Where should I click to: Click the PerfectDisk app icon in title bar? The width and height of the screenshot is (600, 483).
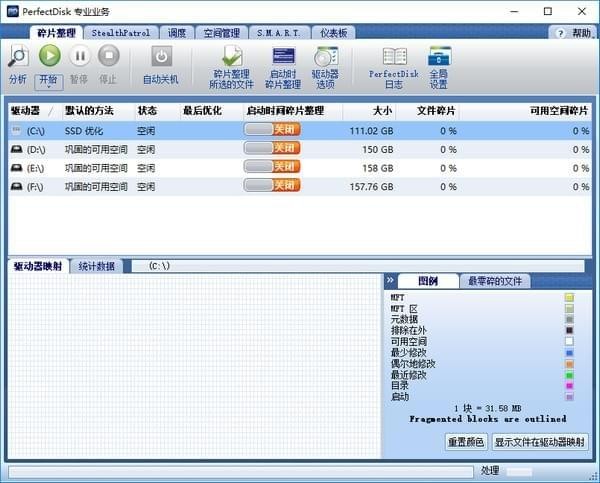pyautogui.click(x=13, y=11)
